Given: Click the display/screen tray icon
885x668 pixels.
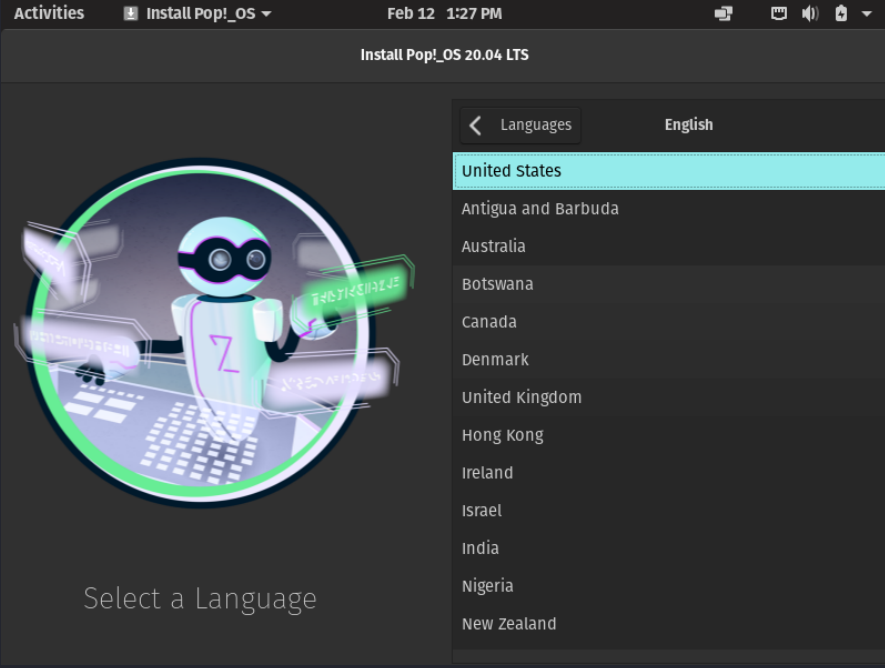Looking at the screenshot, I should pos(724,13).
